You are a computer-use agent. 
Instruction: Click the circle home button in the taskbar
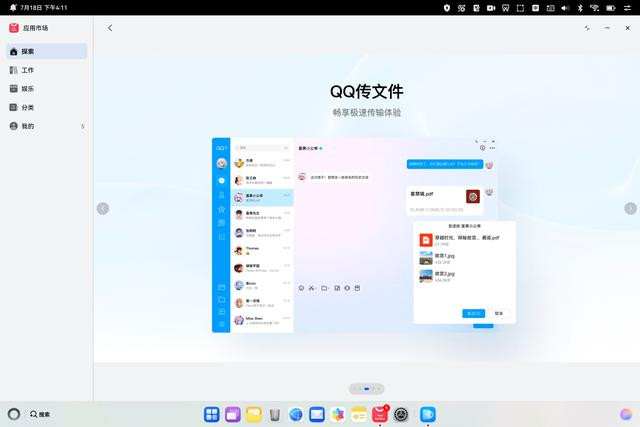14,414
